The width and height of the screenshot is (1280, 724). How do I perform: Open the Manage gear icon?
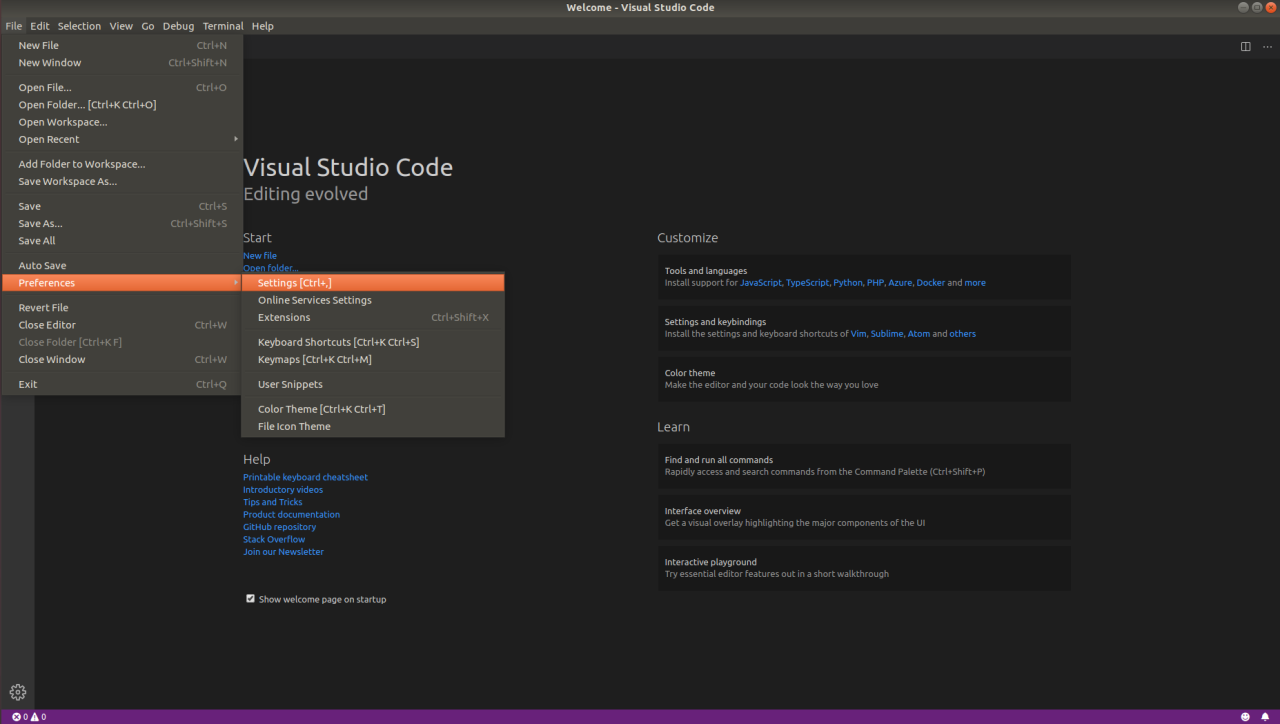coord(17,692)
